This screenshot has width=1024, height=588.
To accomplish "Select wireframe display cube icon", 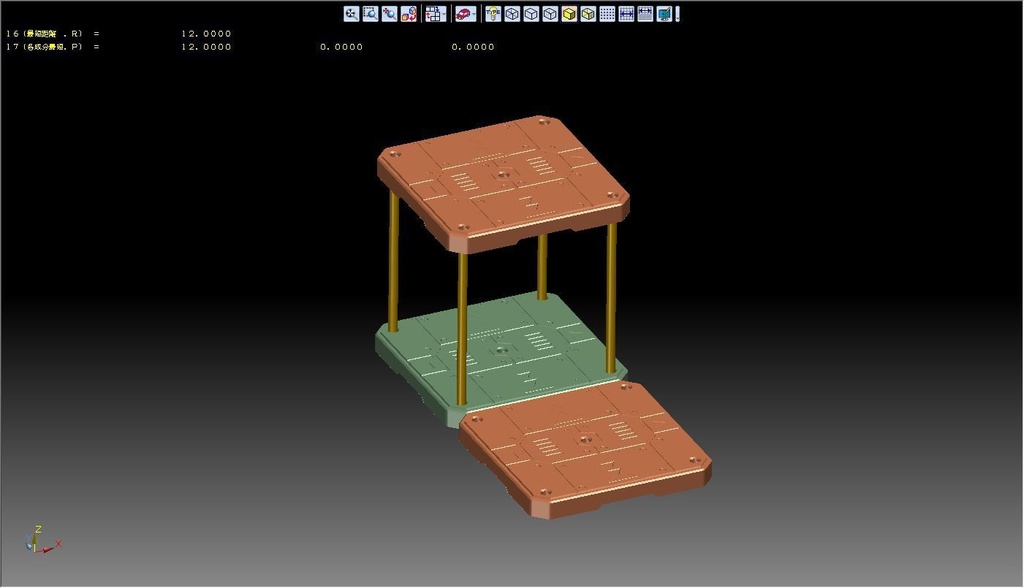I will pos(512,14).
